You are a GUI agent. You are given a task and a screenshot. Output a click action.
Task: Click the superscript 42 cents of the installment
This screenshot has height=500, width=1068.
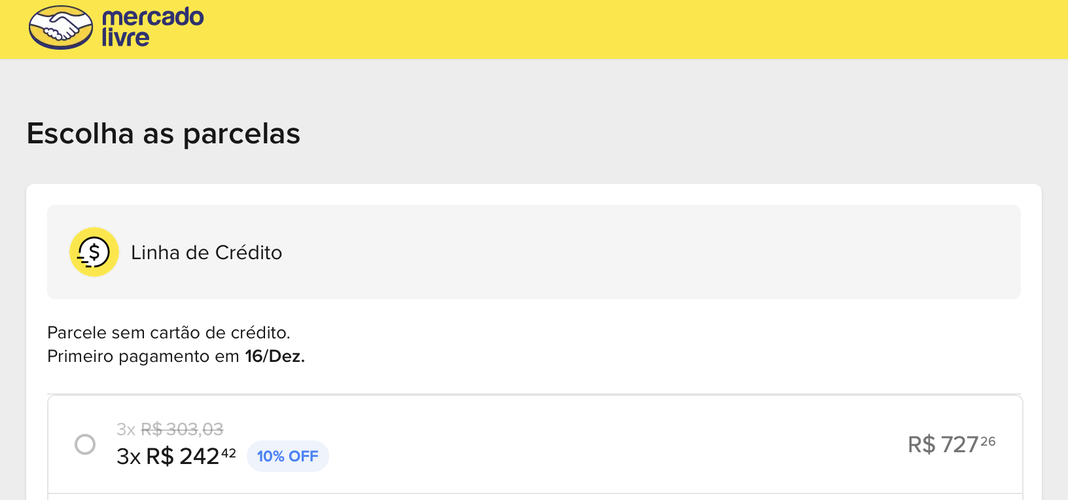pyautogui.click(x=228, y=452)
